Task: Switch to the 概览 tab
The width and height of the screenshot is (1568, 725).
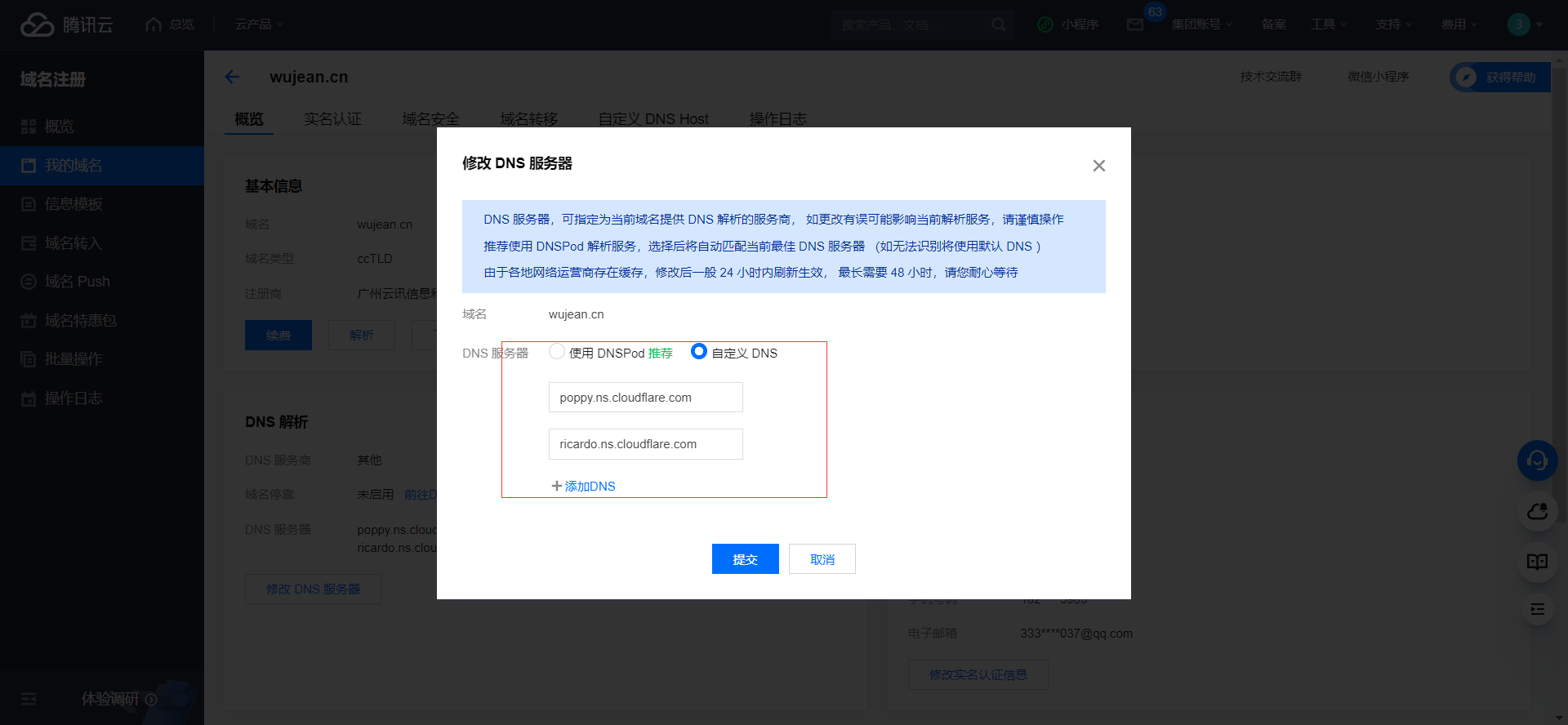Action: pyautogui.click(x=249, y=119)
